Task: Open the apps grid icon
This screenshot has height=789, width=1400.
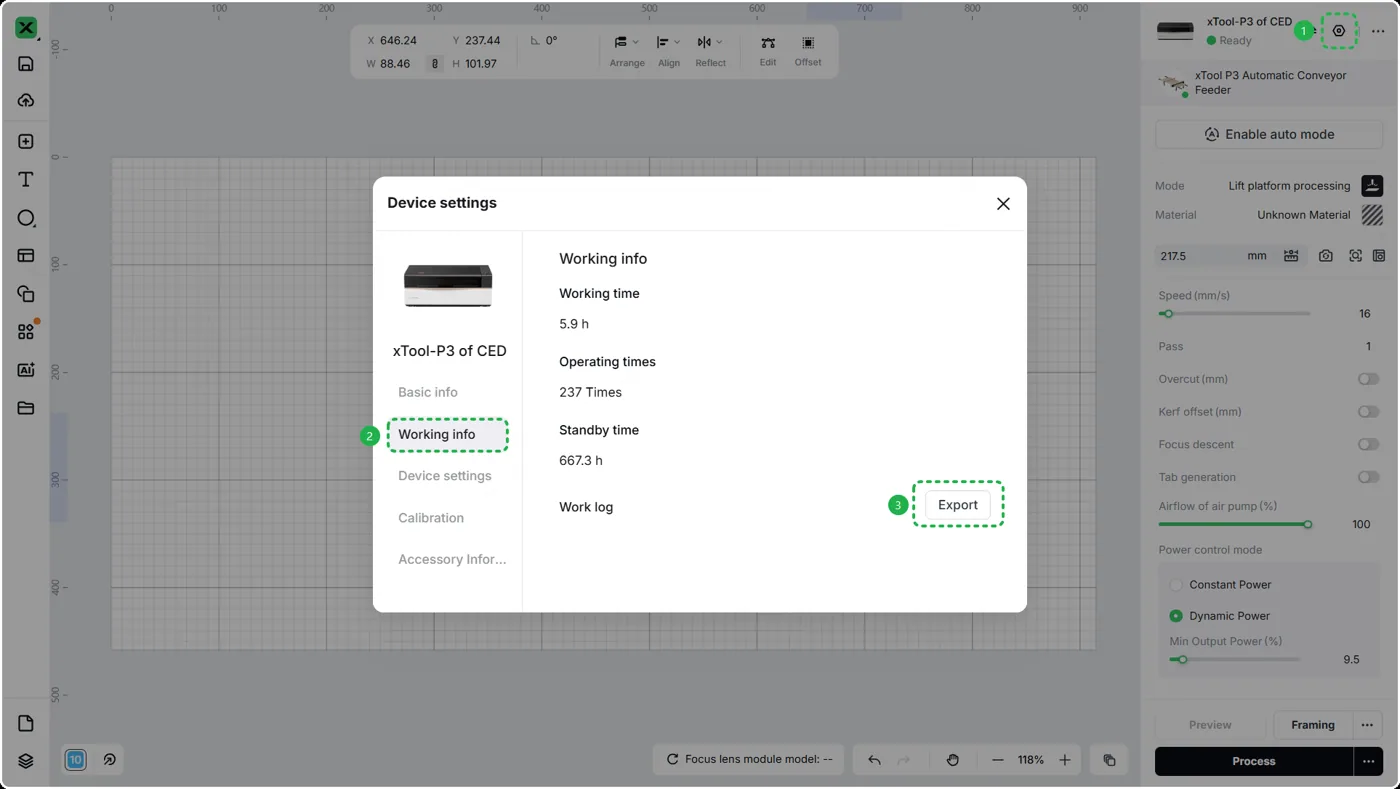Action: [26, 332]
